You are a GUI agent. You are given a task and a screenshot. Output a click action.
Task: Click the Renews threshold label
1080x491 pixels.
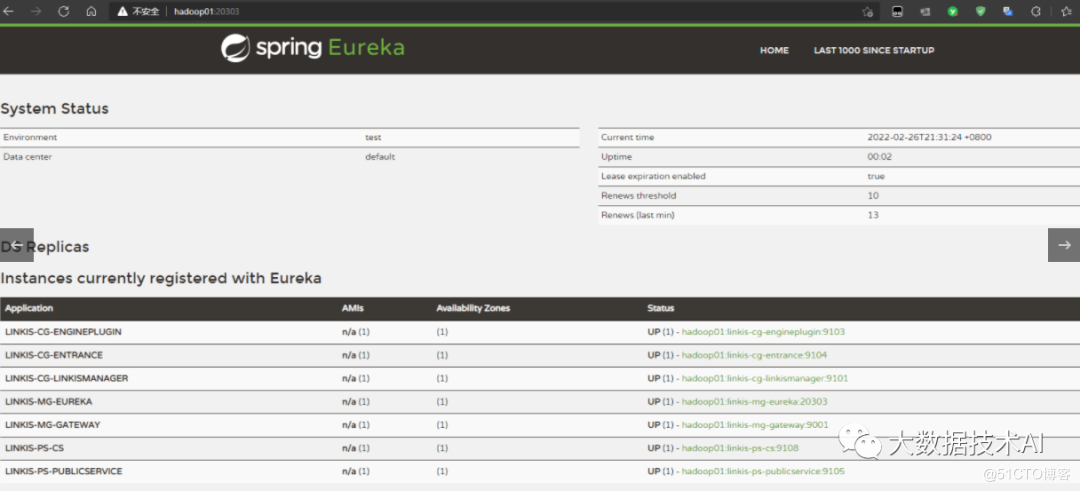[638, 196]
